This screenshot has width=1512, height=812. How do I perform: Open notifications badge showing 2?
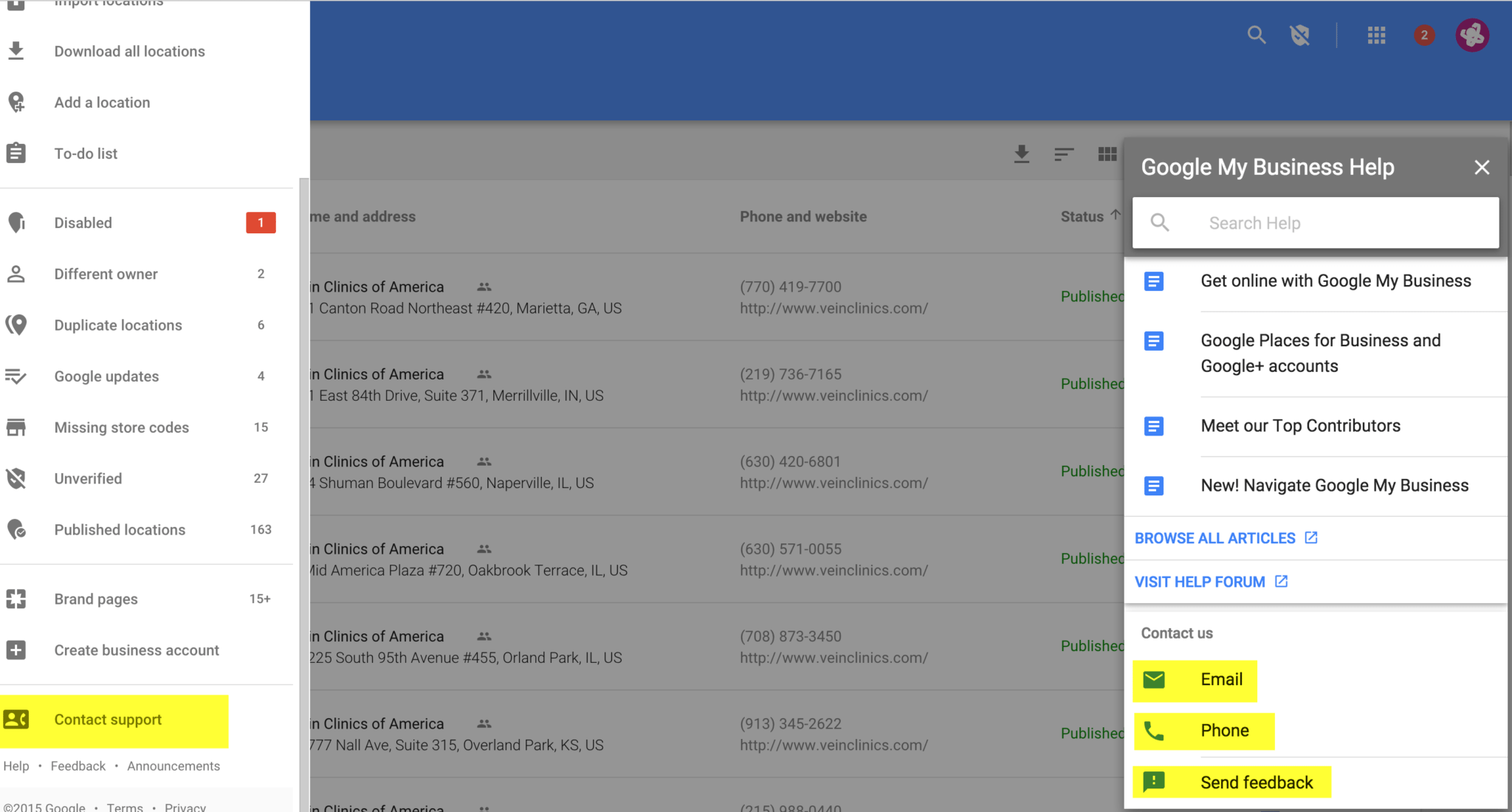tap(1424, 35)
